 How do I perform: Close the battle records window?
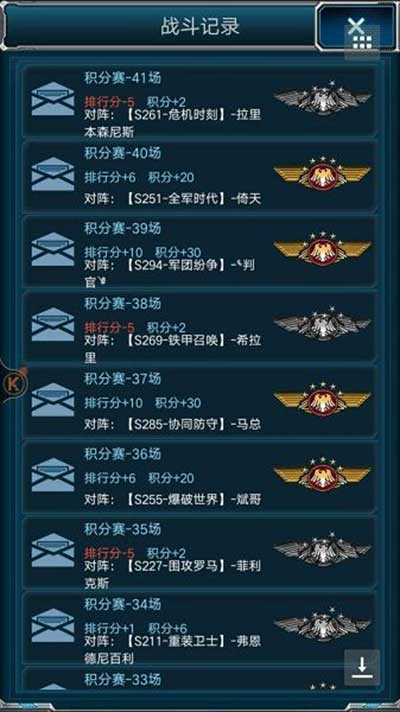356,26
